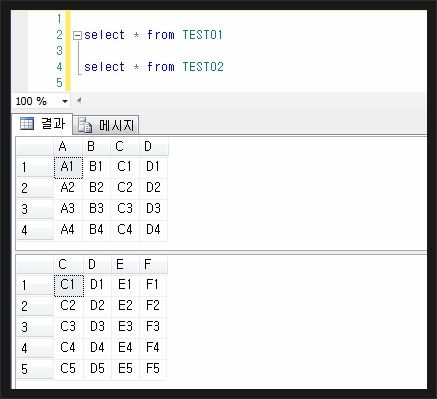Collapse the select statement outline block
This screenshot has width=437, height=399.
pyautogui.click(x=77, y=36)
